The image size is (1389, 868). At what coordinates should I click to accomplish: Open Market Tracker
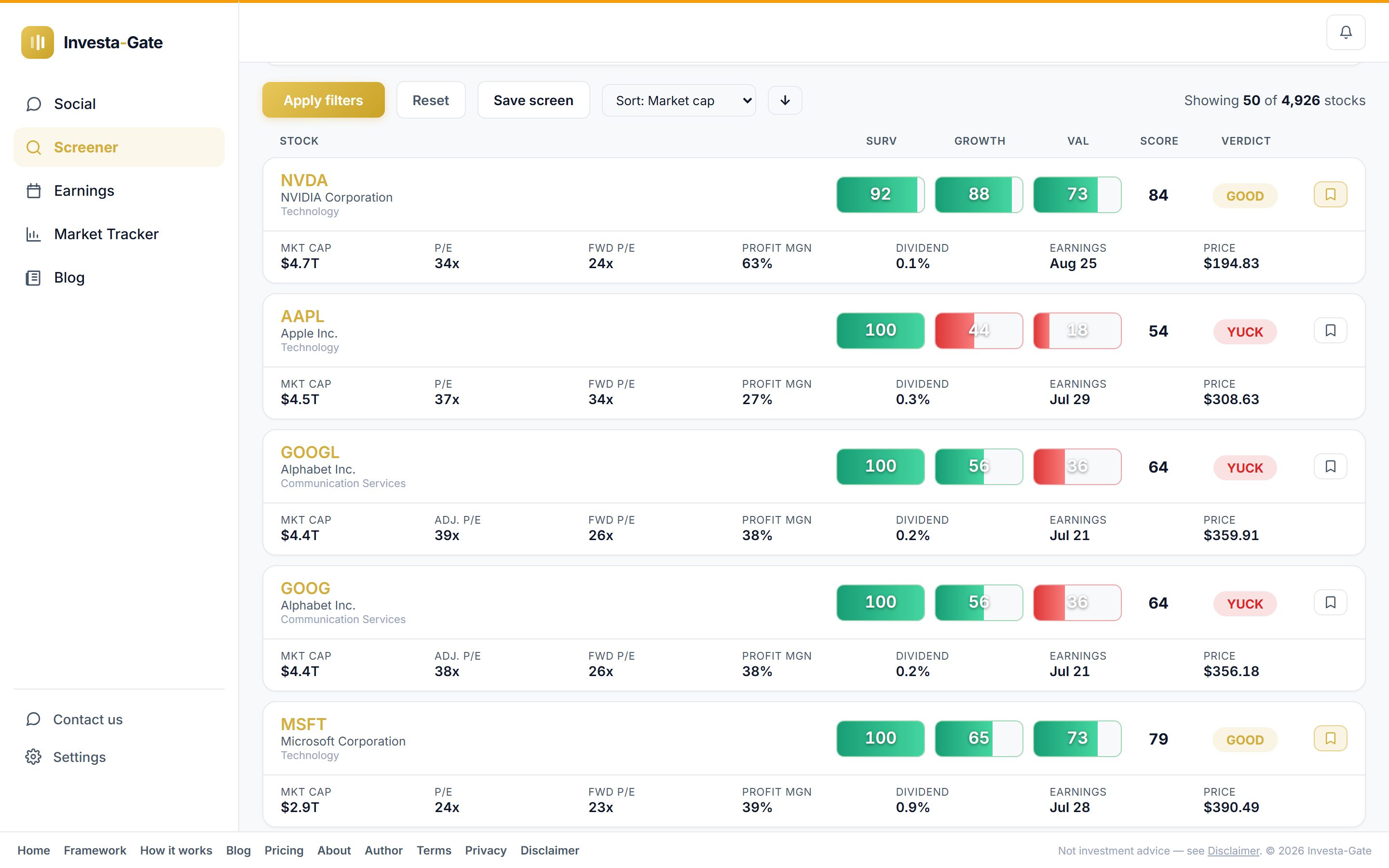click(119, 234)
